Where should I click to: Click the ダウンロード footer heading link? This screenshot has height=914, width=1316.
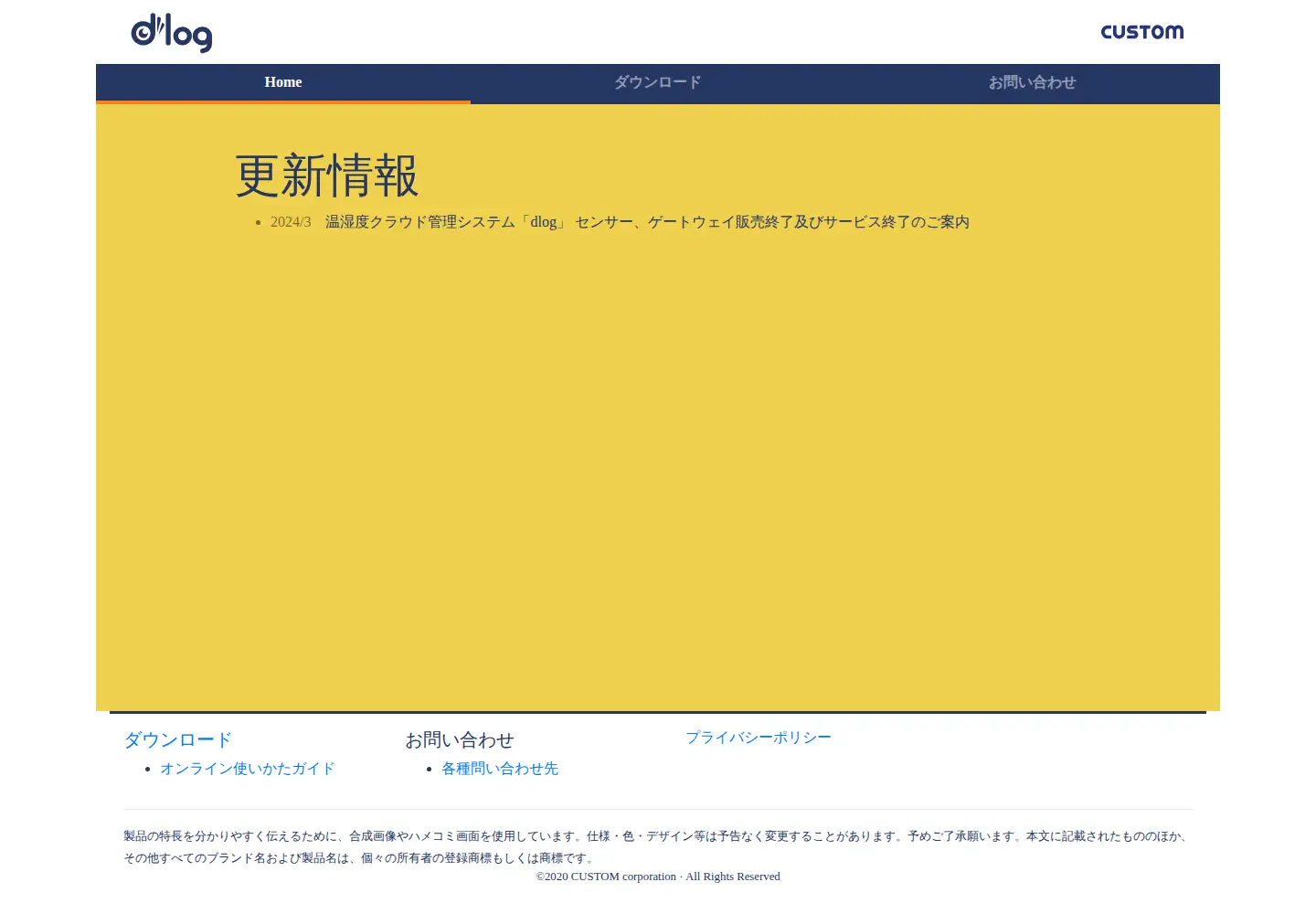coord(178,739)
